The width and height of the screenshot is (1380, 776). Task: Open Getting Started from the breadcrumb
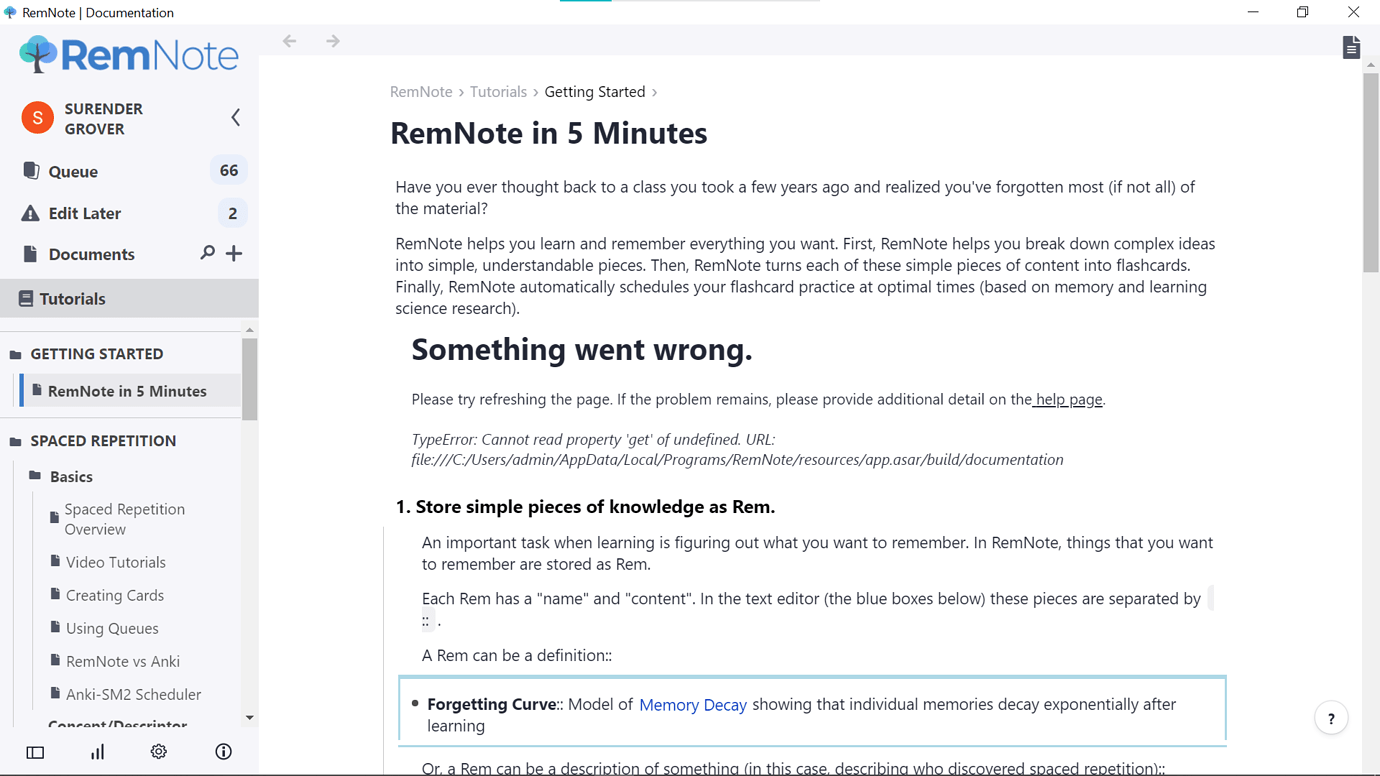594,91
